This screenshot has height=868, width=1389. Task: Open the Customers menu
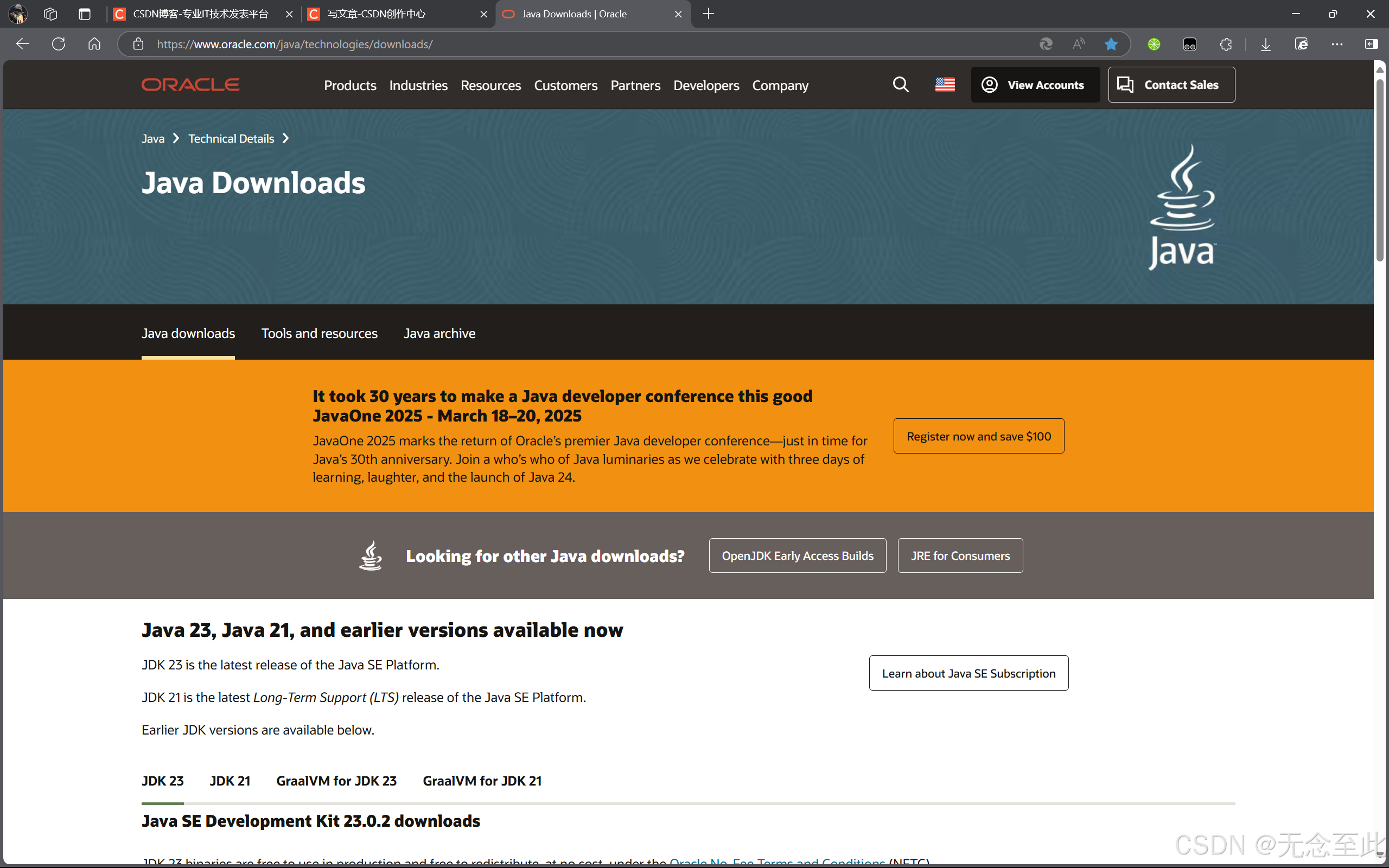pyautogui.click(x=566, y=86)
